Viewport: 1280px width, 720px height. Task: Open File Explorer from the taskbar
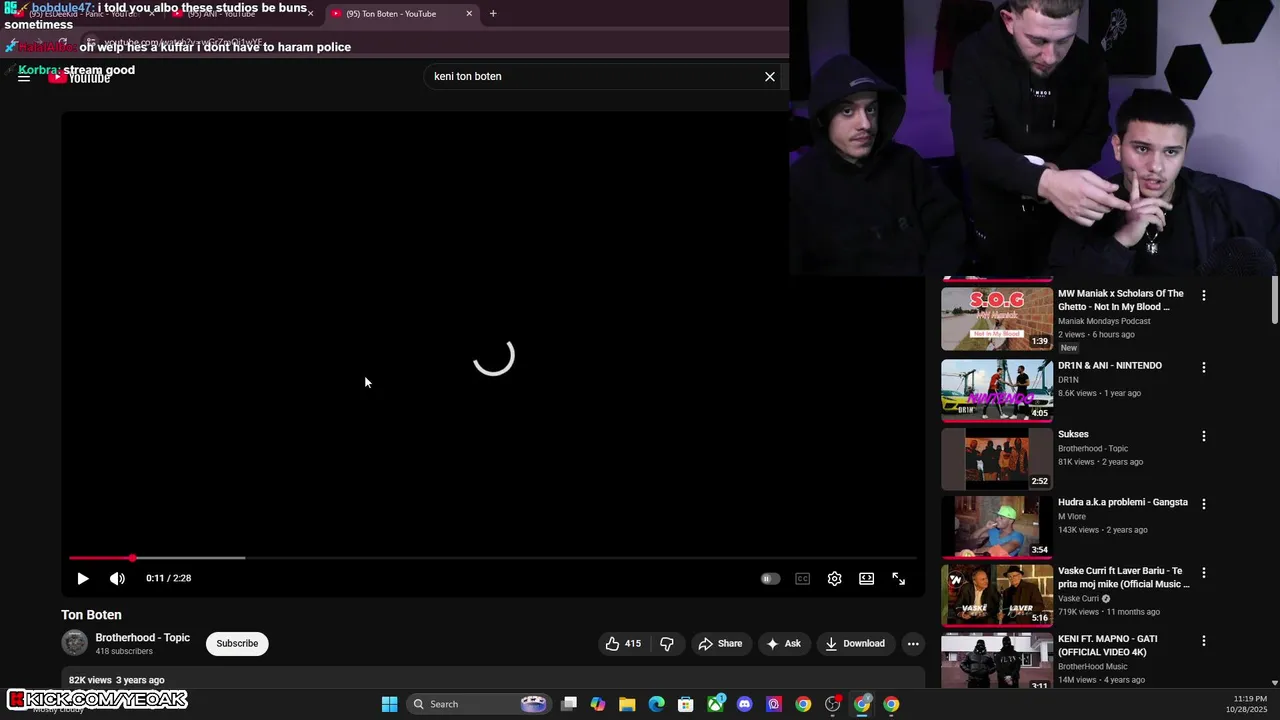click(627, 704)
